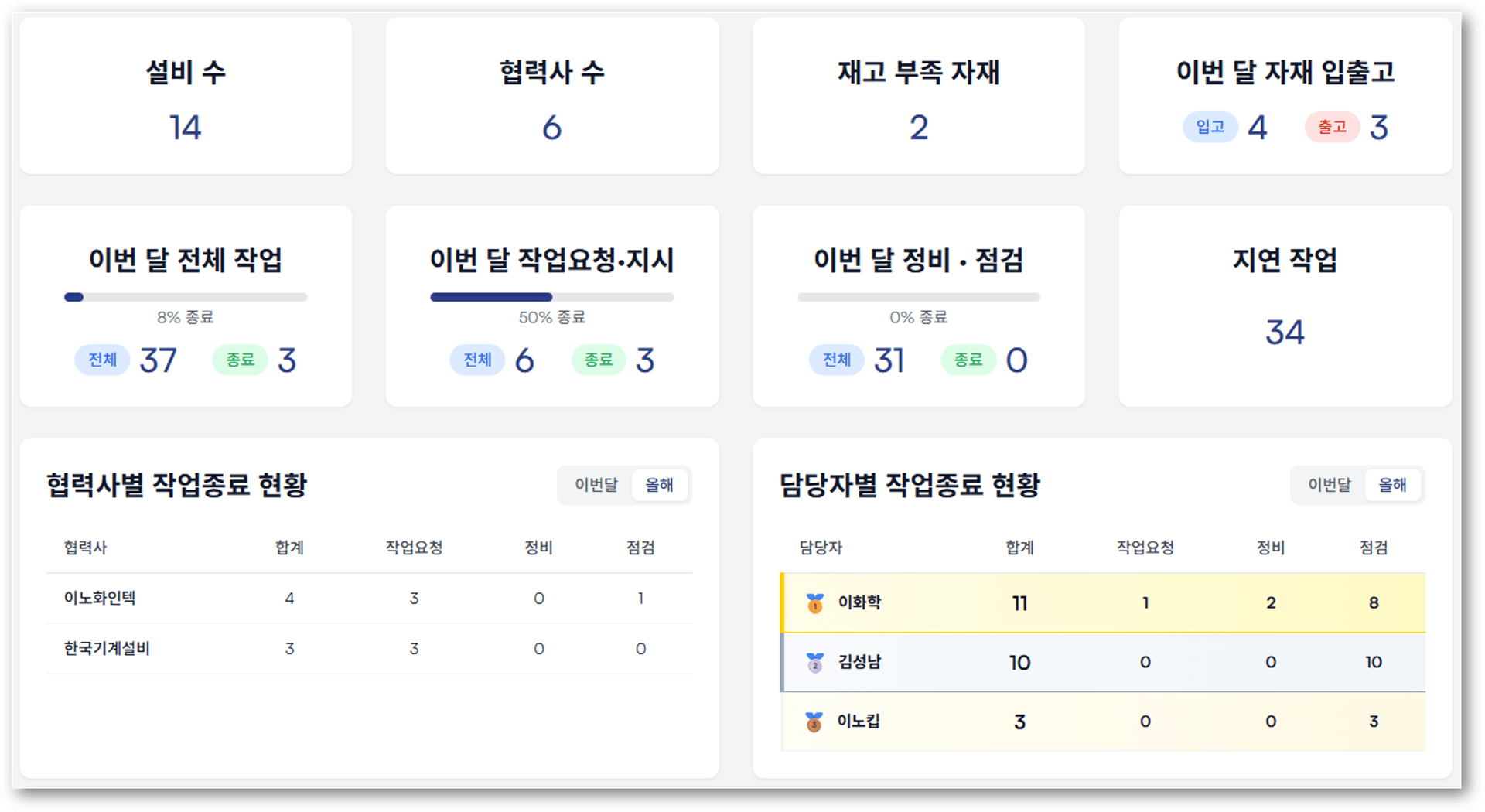1485x812 pixels.
Task: Click the gold medal icon beside 이화학
Action: 814,603
